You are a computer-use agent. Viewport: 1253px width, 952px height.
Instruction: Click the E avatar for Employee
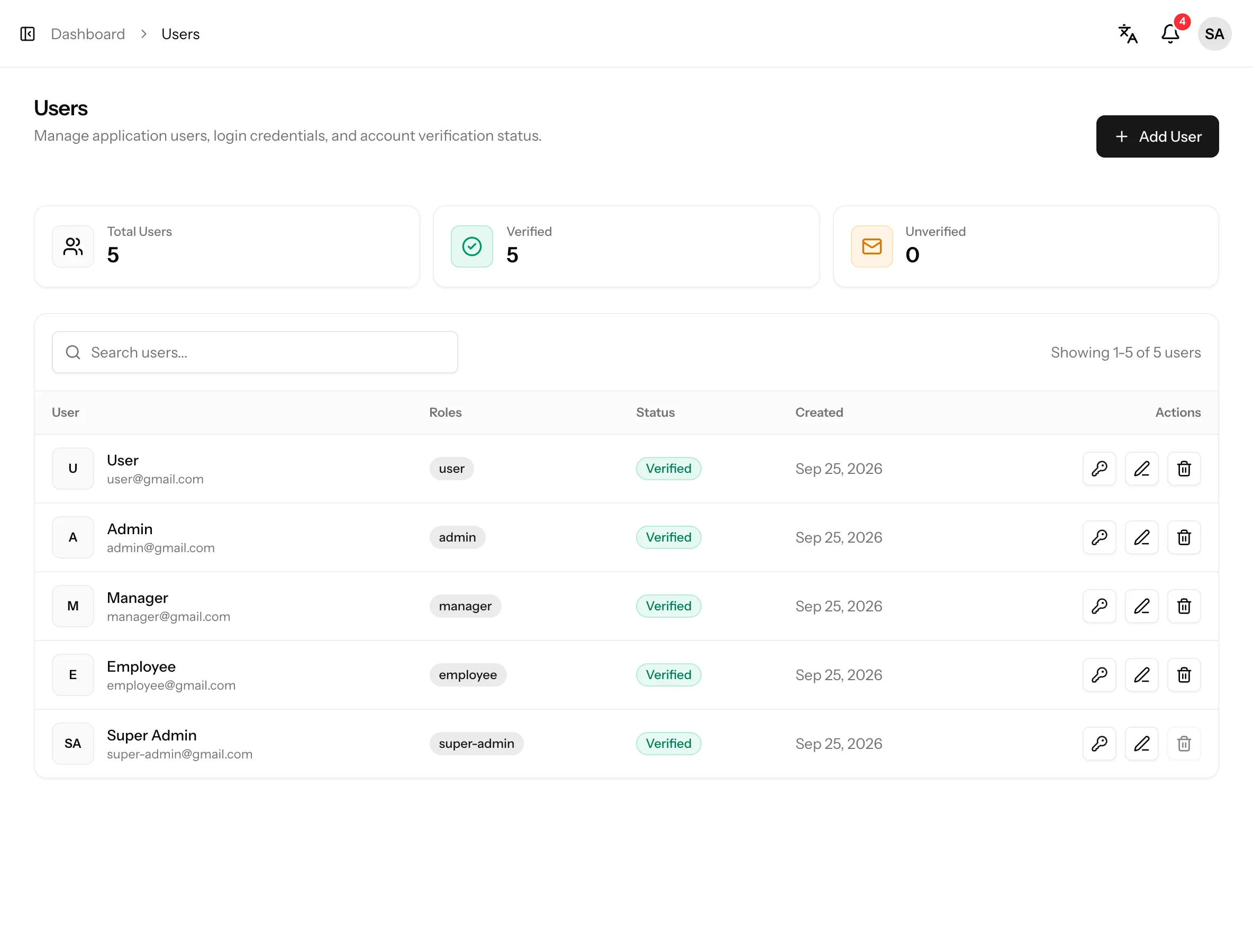coord(72,675)
